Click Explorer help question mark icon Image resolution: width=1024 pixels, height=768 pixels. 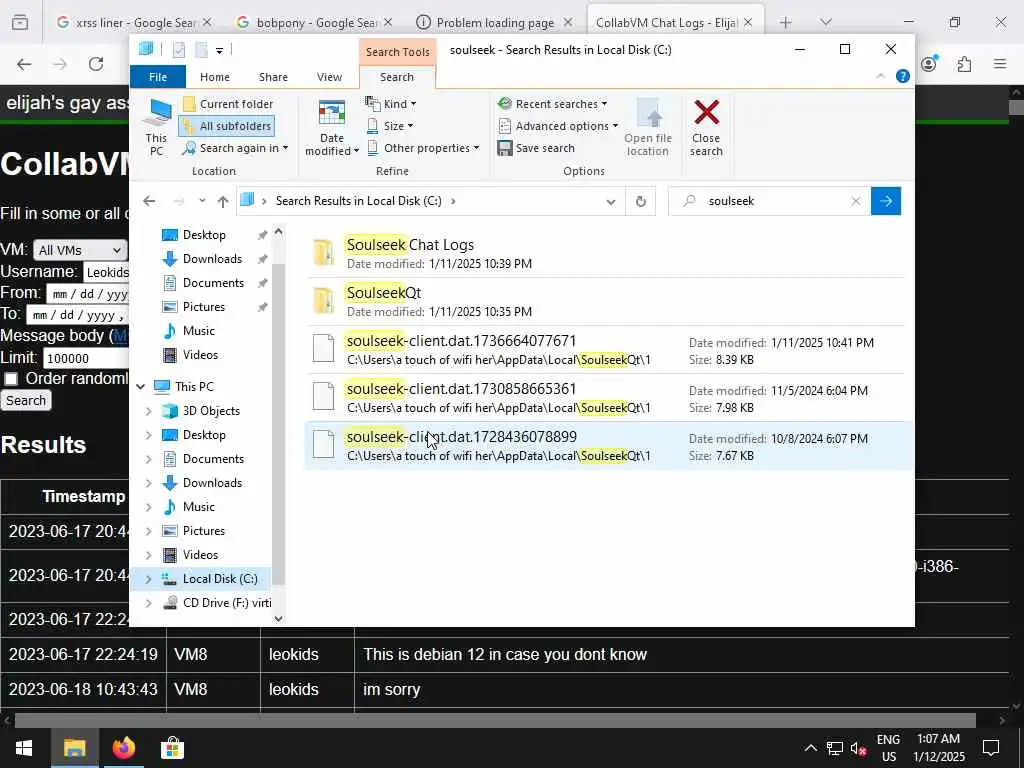click(x=903, y=76)
